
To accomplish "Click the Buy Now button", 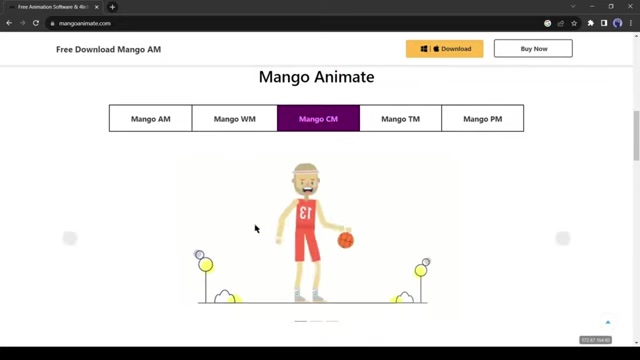I will click(533, 49).
